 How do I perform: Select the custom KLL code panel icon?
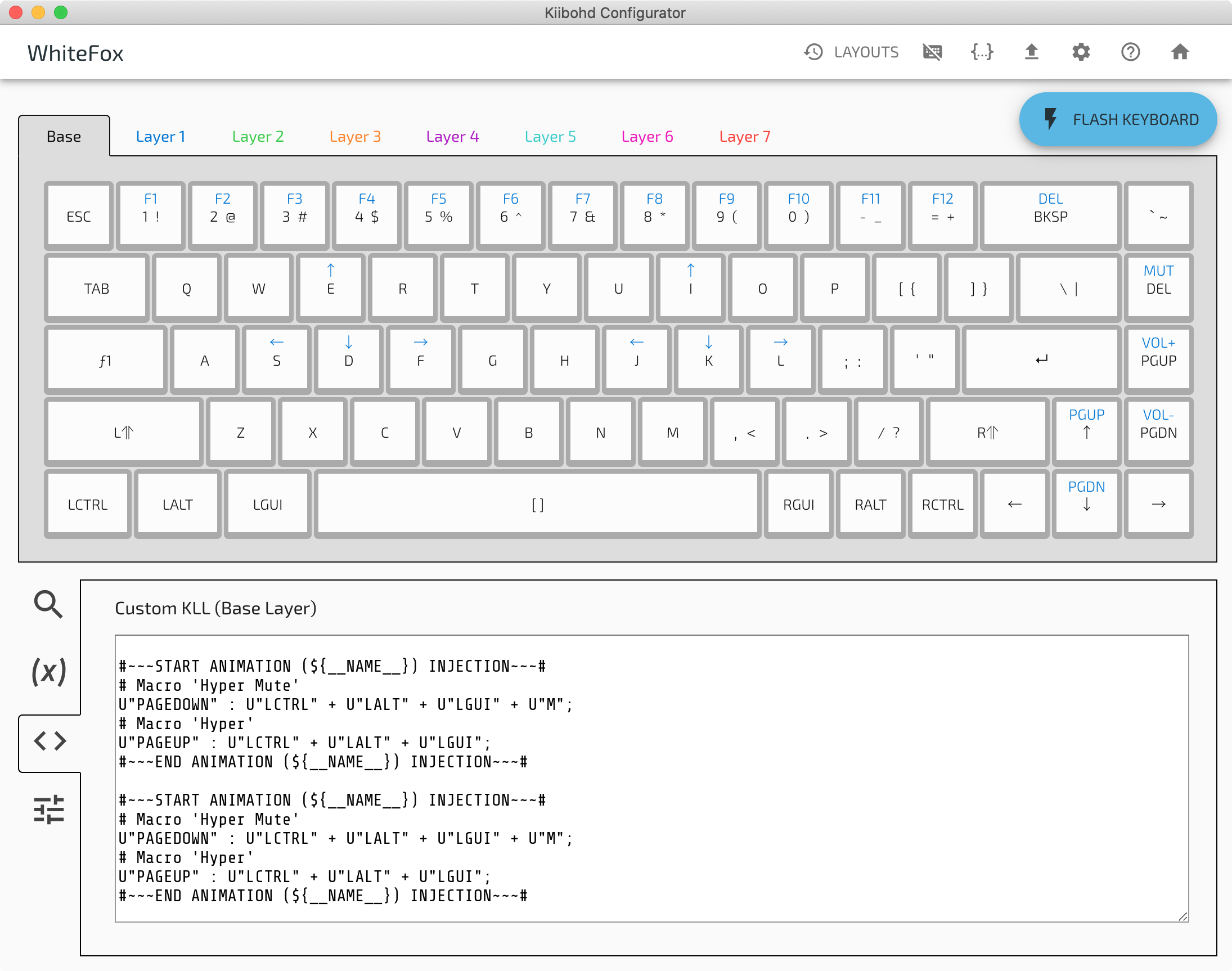point(50,741)
